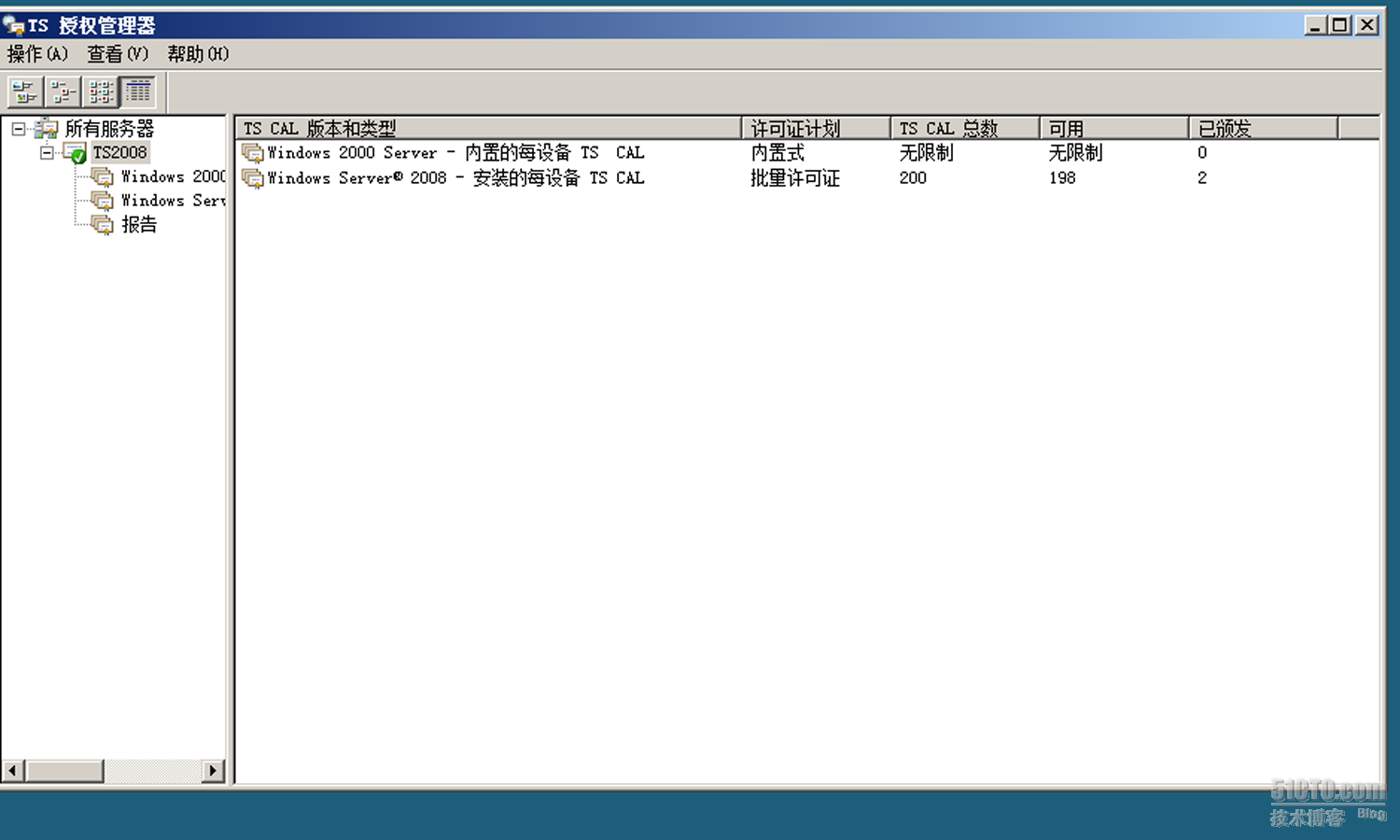Screen dimensions: 1400x840
Task: Select the TS2008 server tree item
Action: tap(119, 153)
